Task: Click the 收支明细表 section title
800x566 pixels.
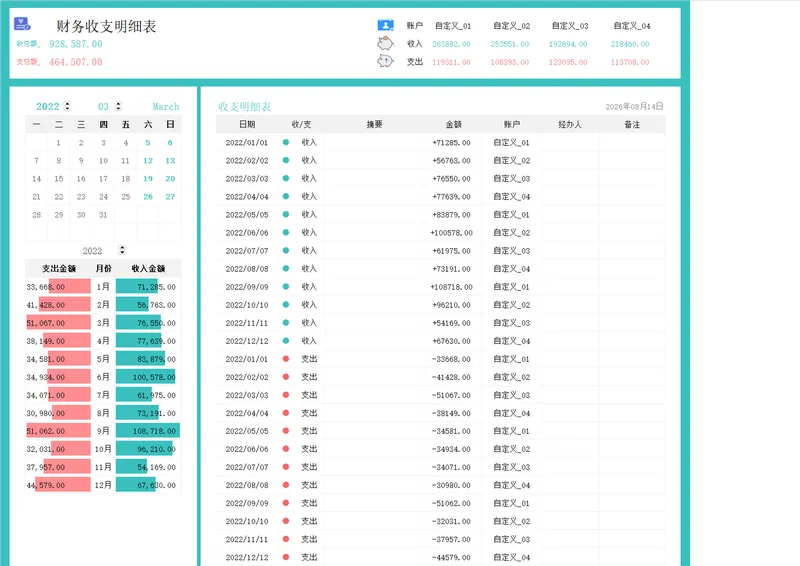Action: pos(244,106)
